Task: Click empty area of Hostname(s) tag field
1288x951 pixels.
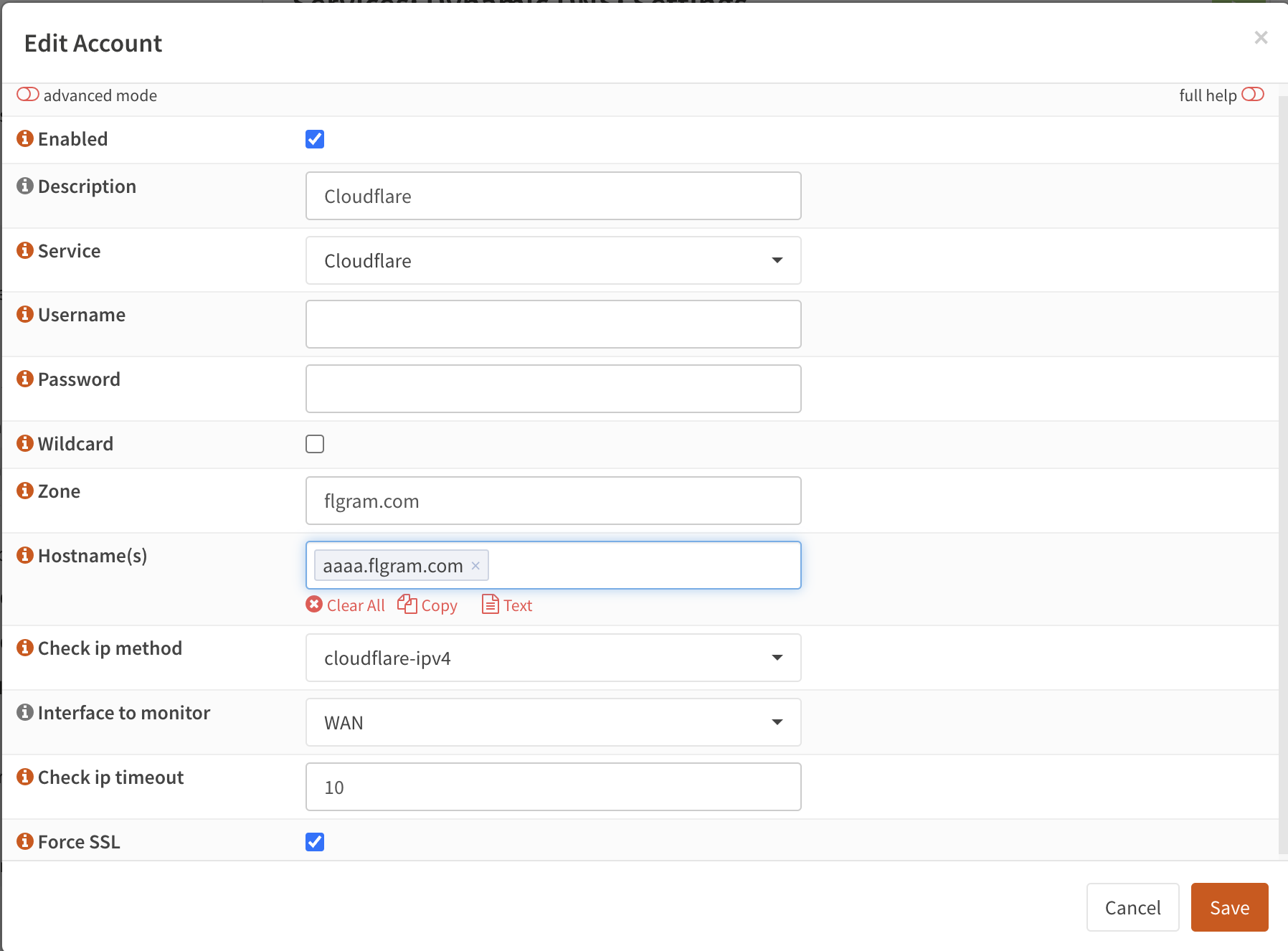Action: tap(643, 565)
